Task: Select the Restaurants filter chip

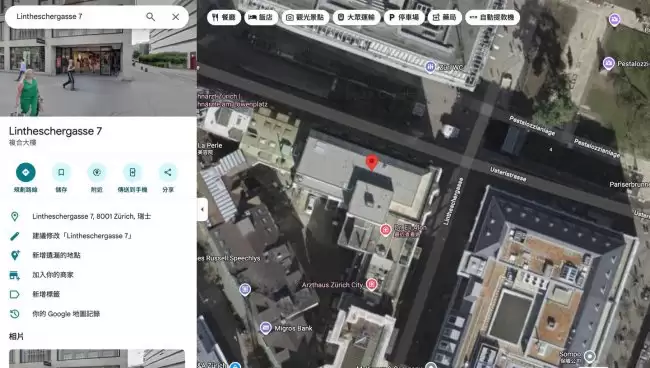Action: tap(224, 17)
